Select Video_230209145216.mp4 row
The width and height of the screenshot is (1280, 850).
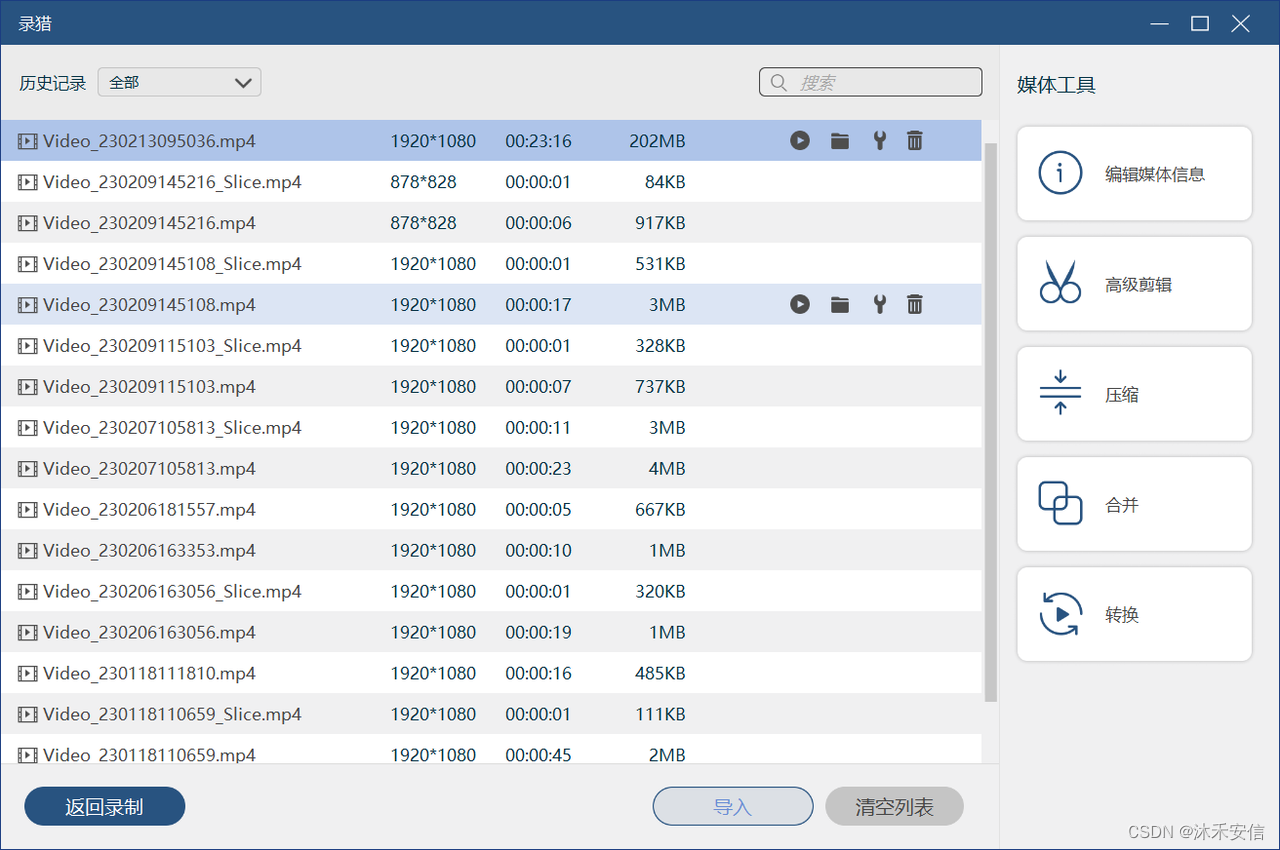[x=490, y=223]
